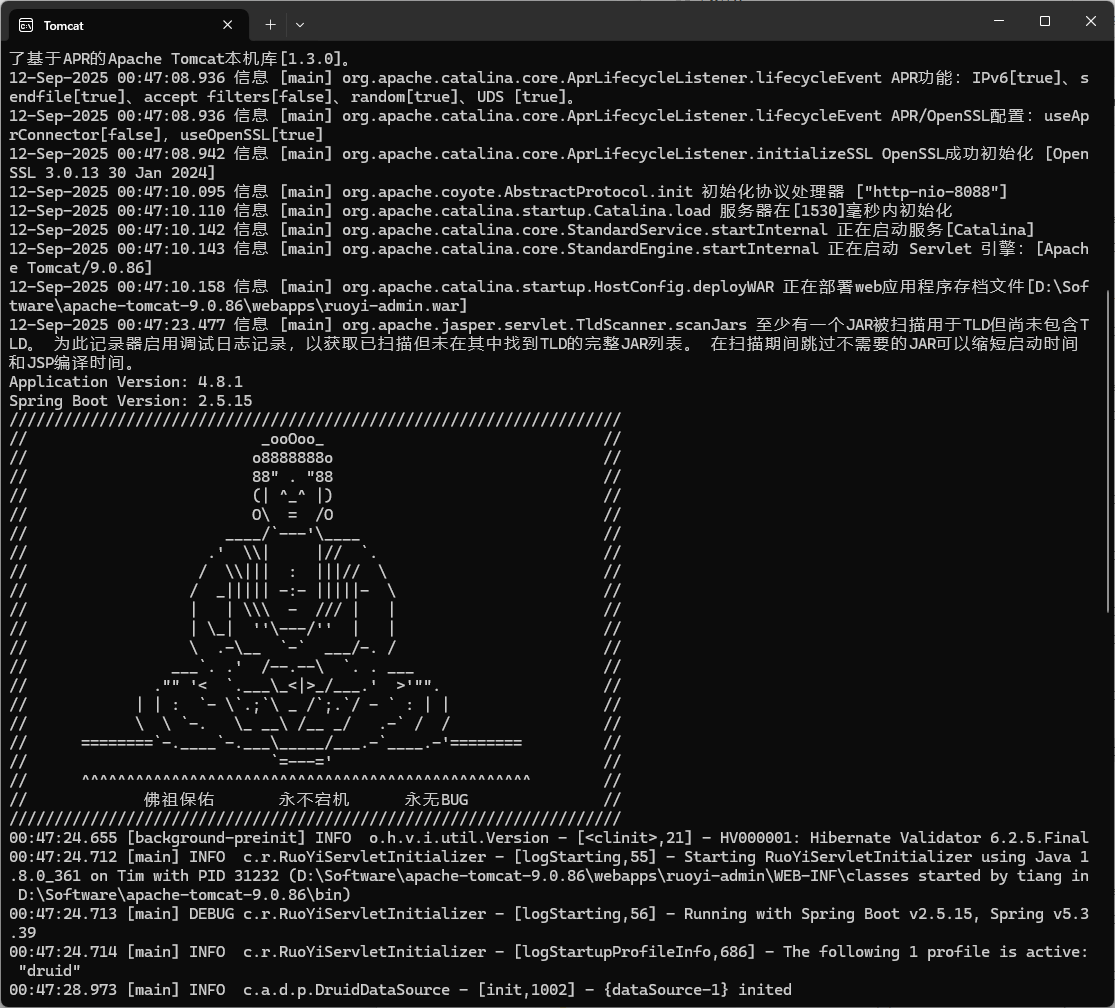Click the "佛祖保佑" banner text
The height and width of the screenshot is (1008, 1115).
[178, 800]
